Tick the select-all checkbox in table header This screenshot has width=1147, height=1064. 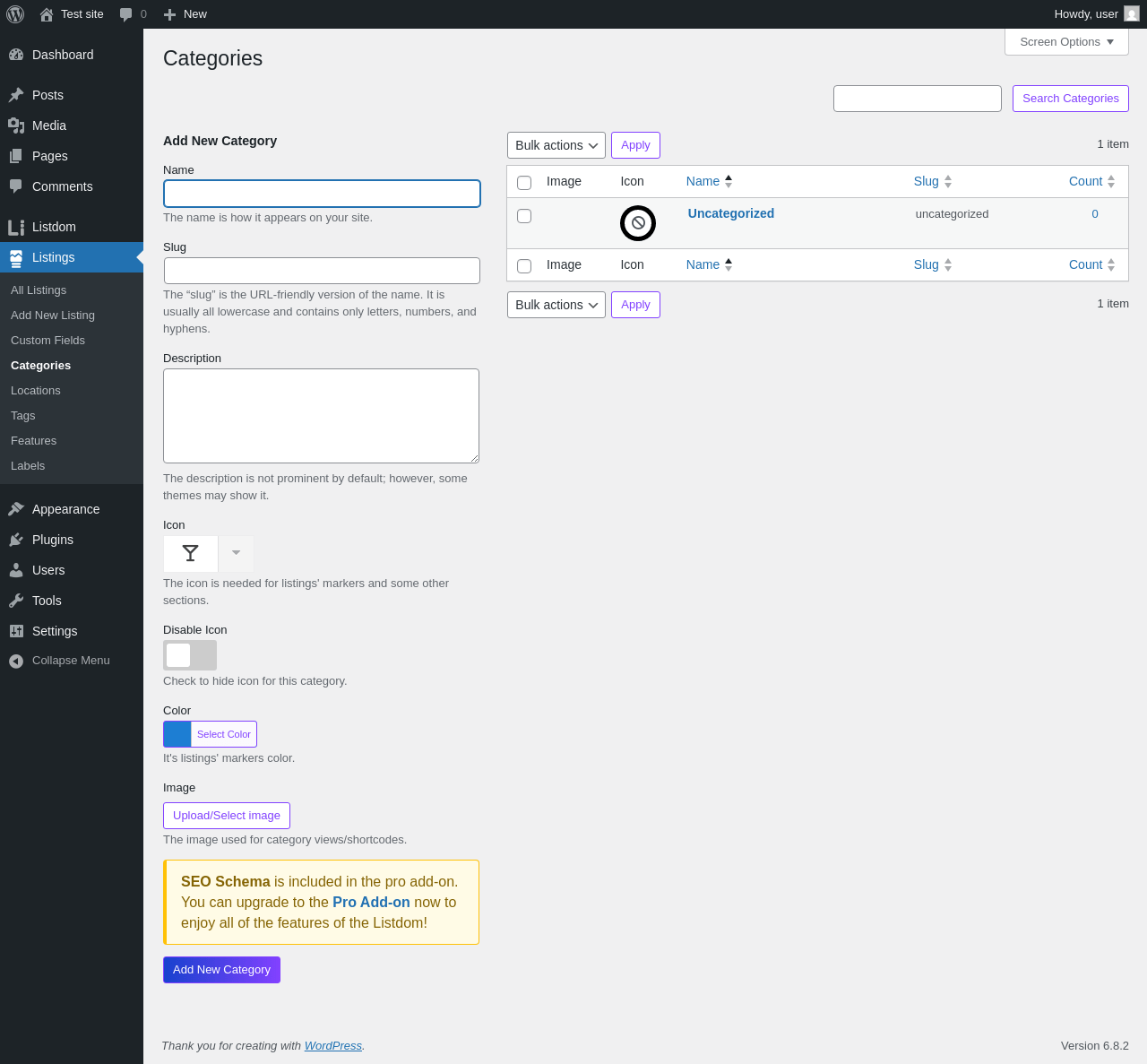tap(524, 183)
